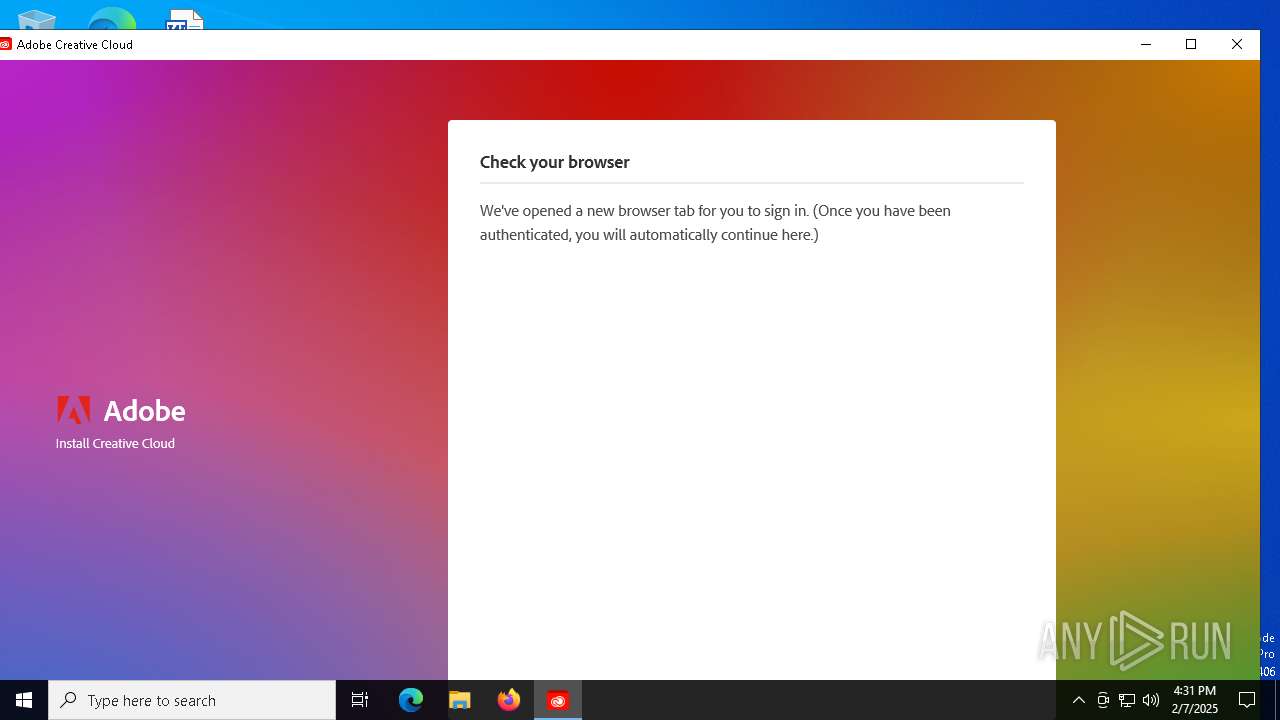The image size is (1280, 720).
Task: Open File Explorer from the taskbar
Action: pos(460,700)
